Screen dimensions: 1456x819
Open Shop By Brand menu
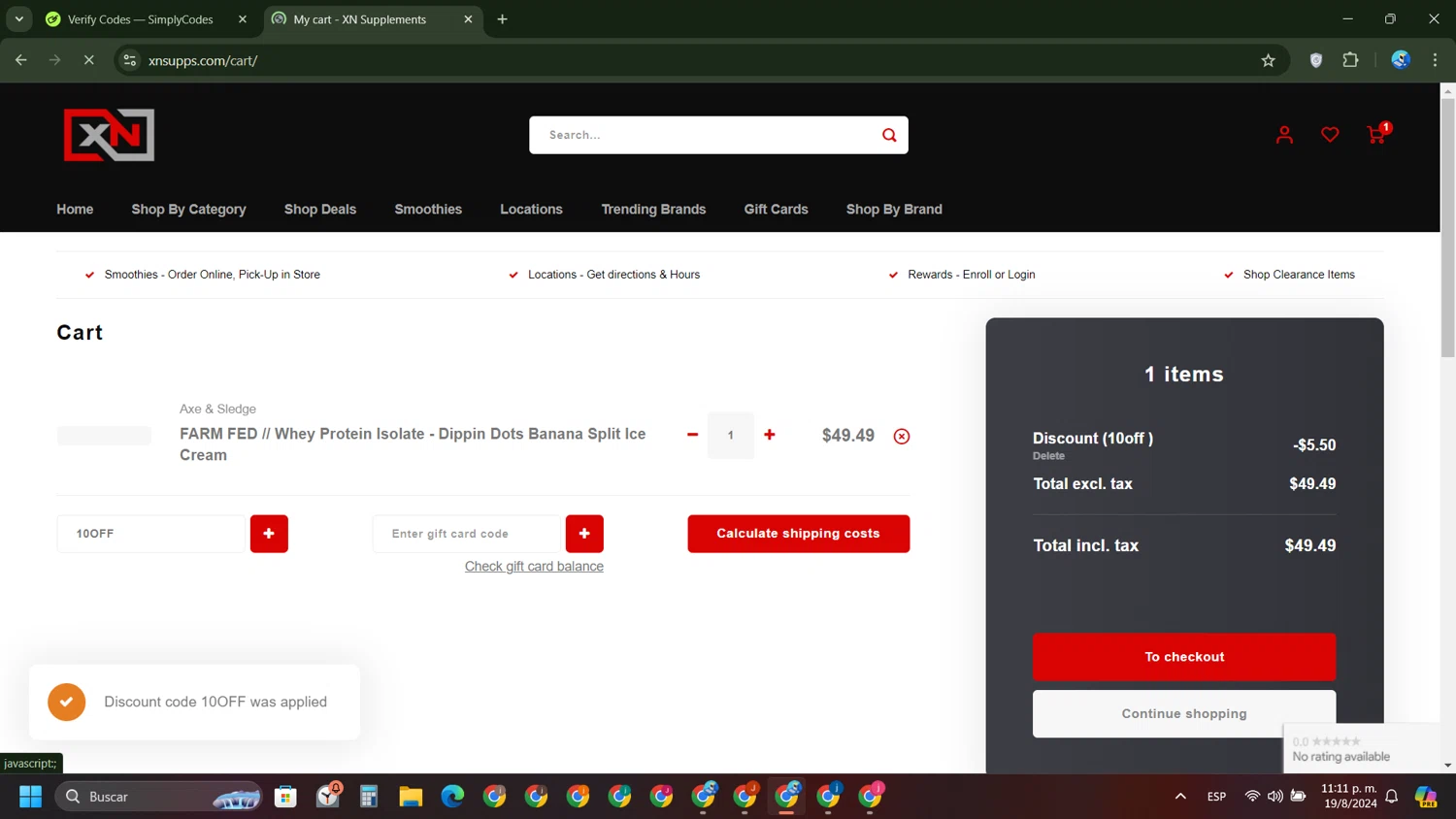pyautogui.click(x=894, y=210)
